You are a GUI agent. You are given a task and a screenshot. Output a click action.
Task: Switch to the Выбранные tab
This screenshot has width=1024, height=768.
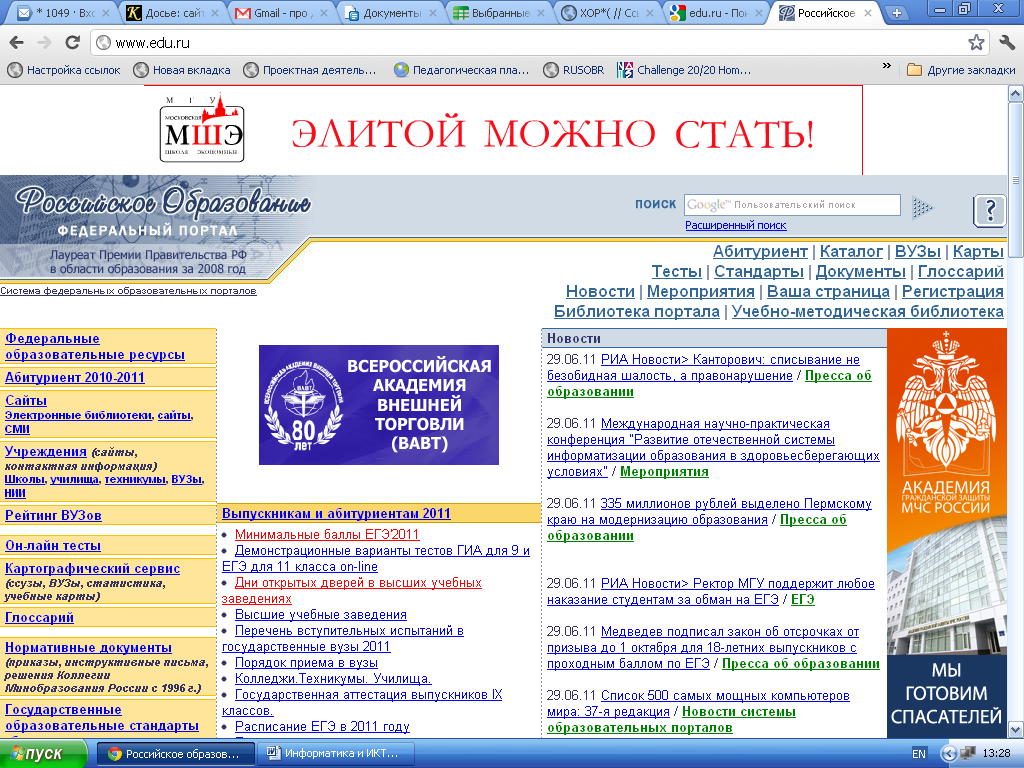tap(497, 13)
